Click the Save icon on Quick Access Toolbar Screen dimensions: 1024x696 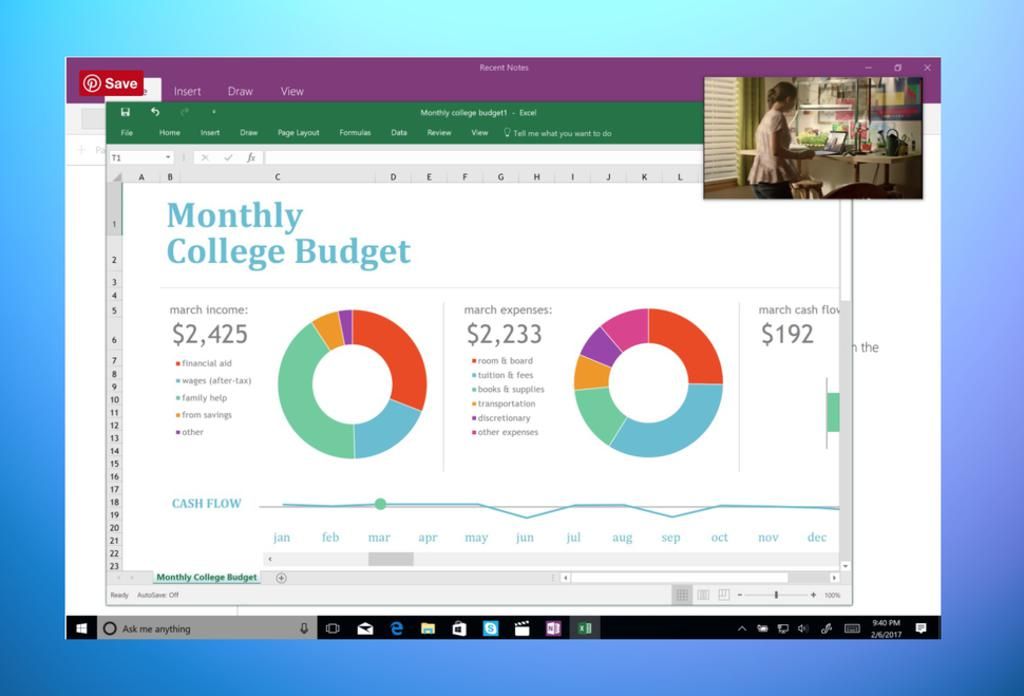click(126, 113)
